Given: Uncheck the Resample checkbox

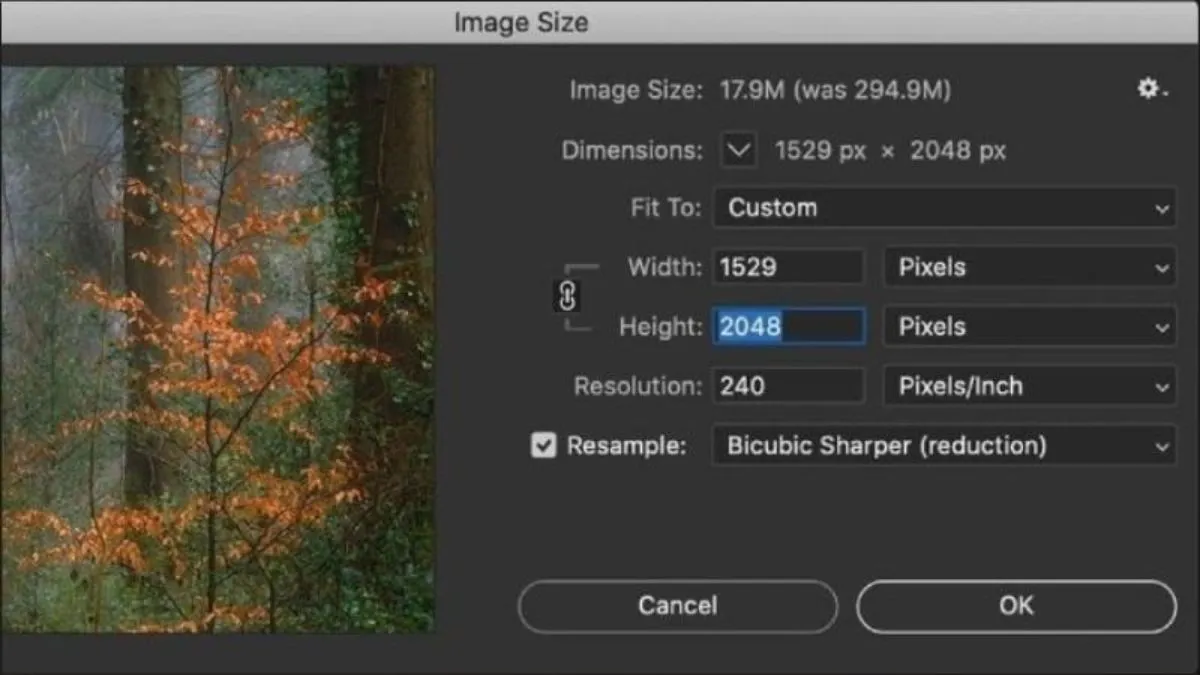Looking at the screenshot, I should [543, 446].
